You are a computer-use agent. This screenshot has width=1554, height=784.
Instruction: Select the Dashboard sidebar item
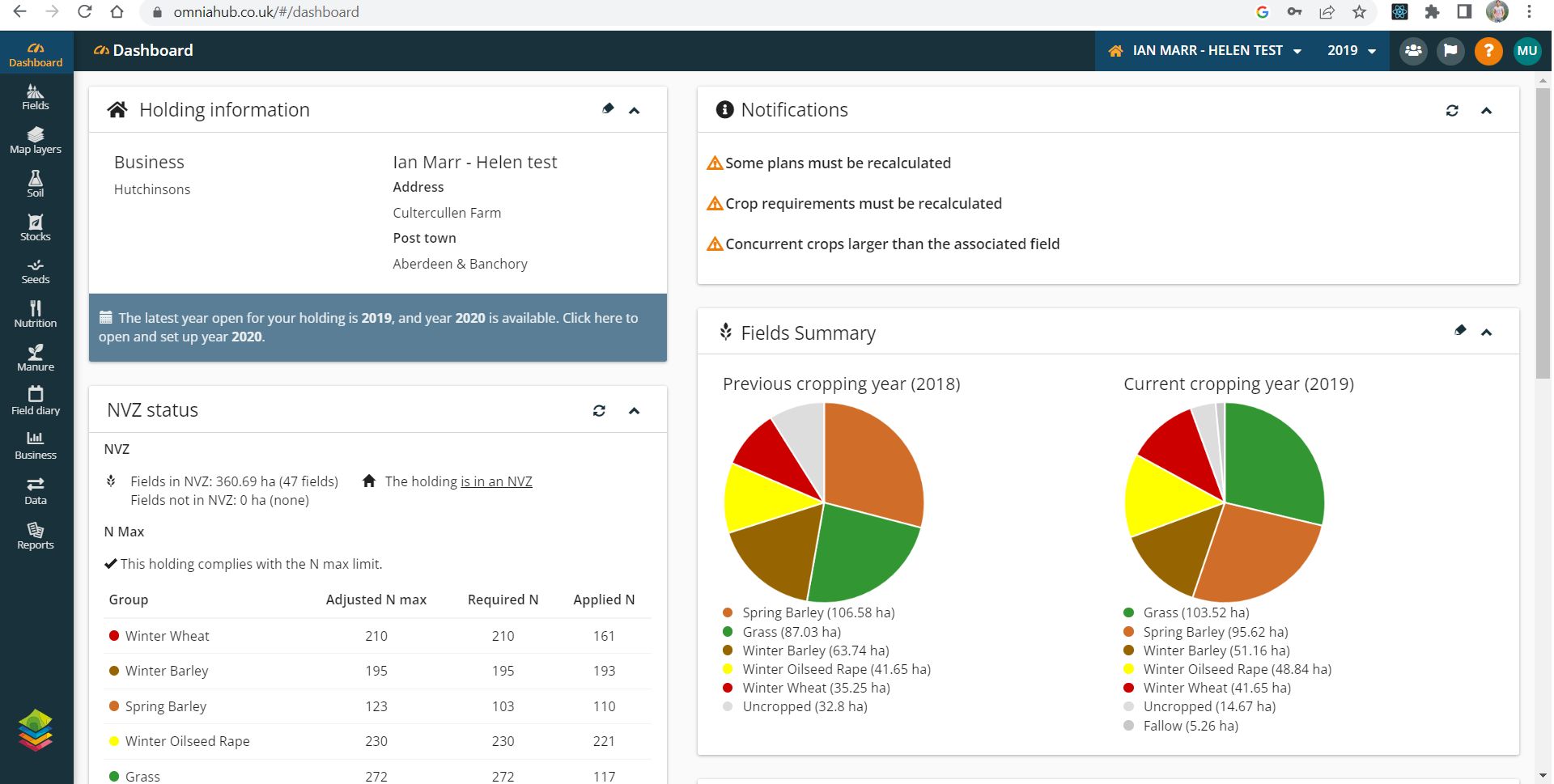(x=36, y=53)
